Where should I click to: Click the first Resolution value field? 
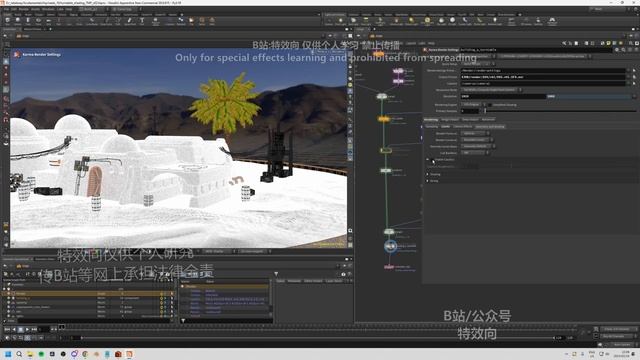503,96
